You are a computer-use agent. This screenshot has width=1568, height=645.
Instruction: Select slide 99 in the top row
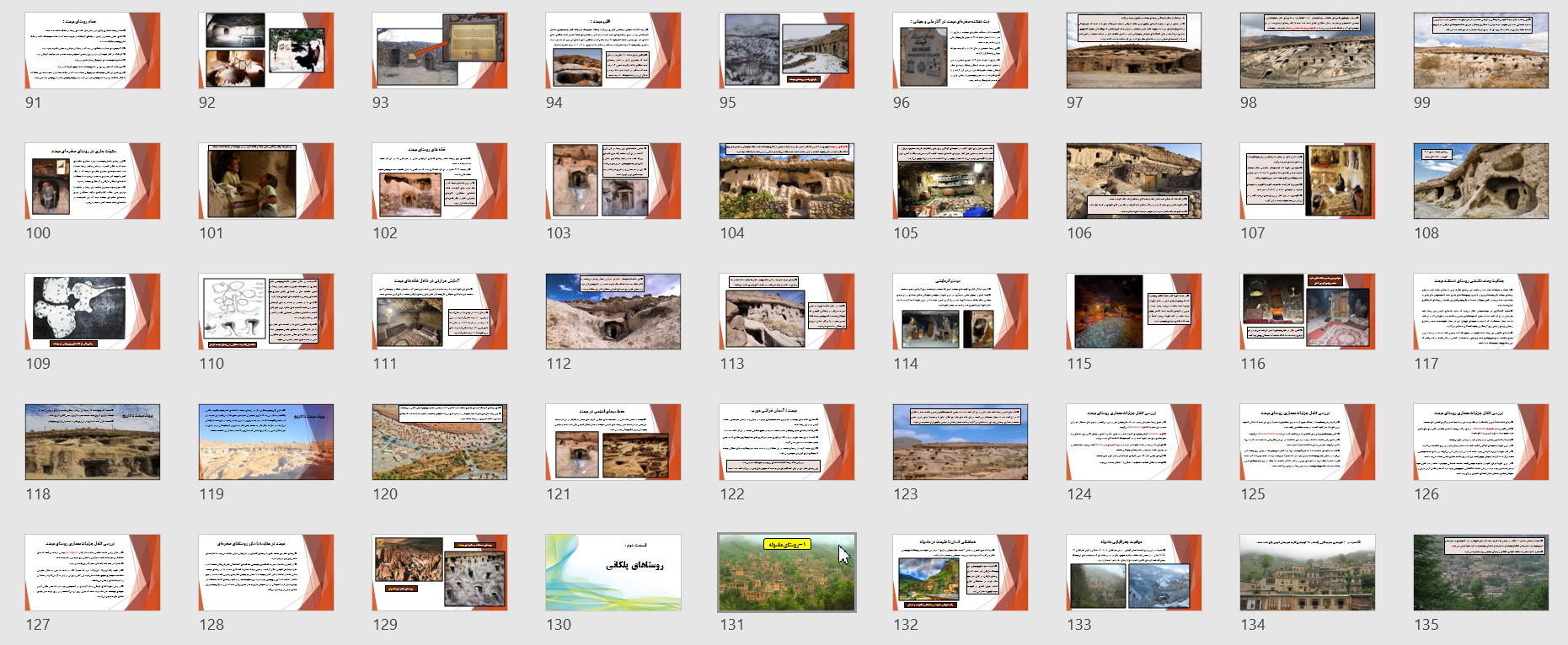point(1481,51)
